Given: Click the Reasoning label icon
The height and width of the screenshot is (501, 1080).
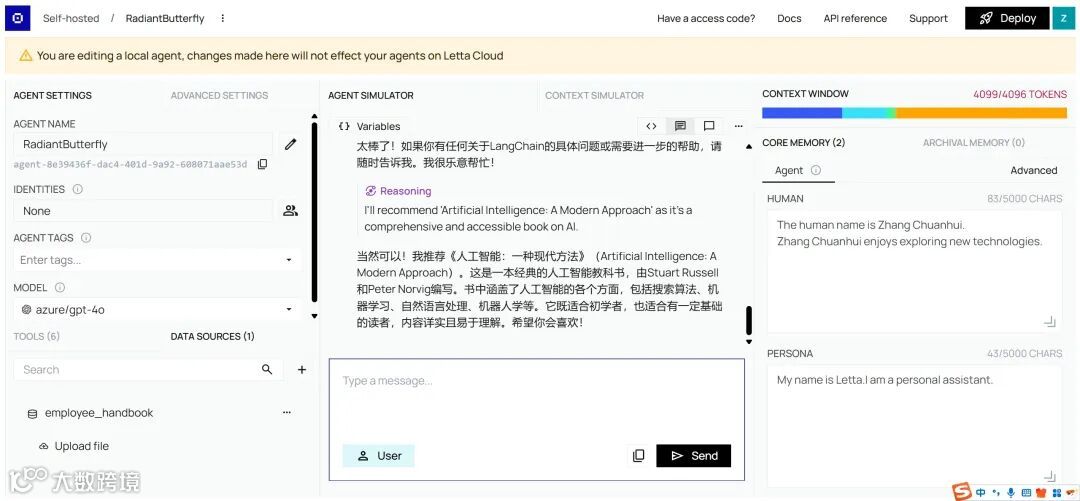Looking at the screenshot, I should coord(371,191).
